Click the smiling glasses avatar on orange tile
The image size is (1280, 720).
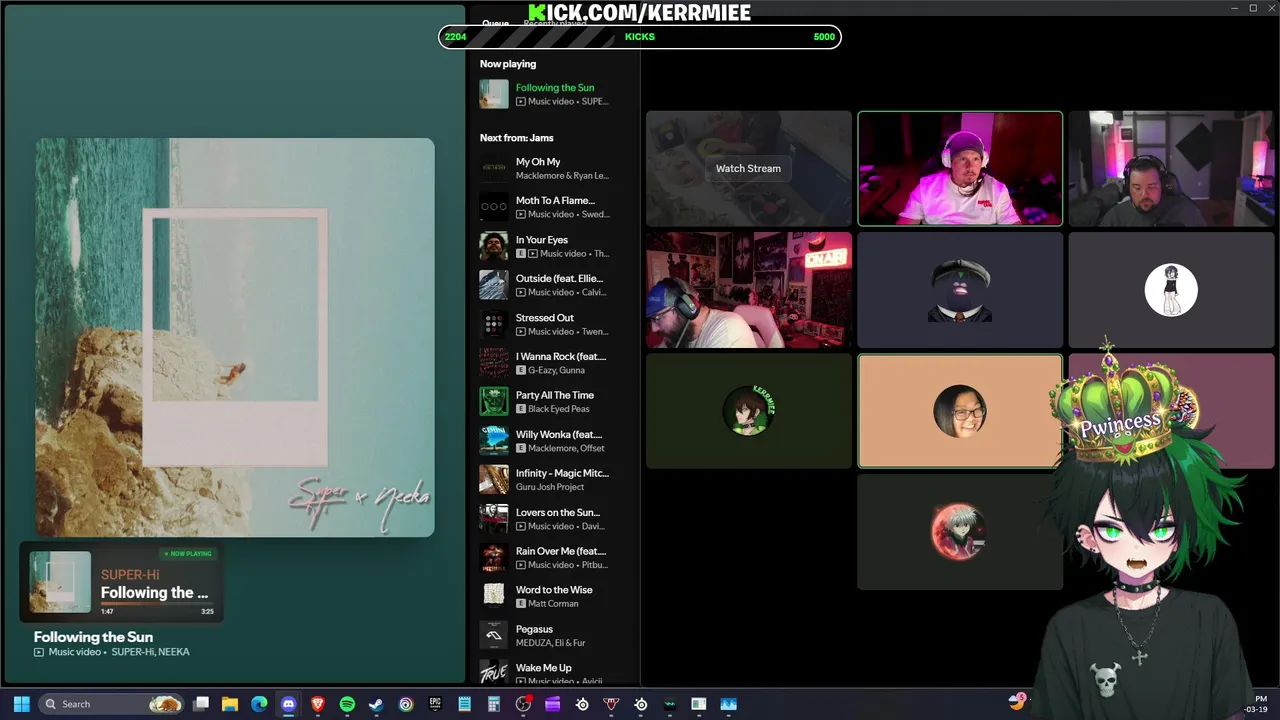click(x=960, y=411)
